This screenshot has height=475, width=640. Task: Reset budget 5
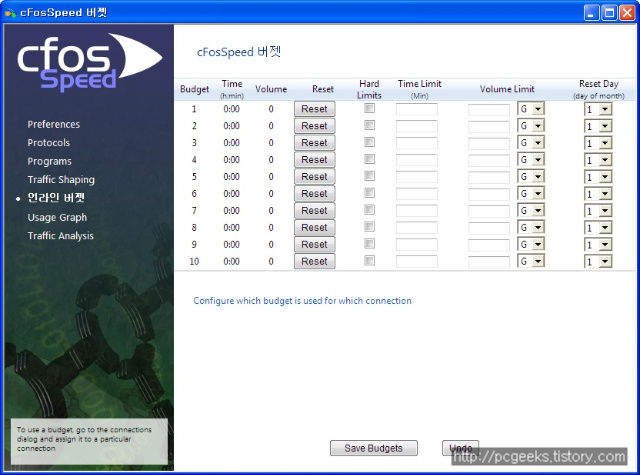(x=314, y=177)
